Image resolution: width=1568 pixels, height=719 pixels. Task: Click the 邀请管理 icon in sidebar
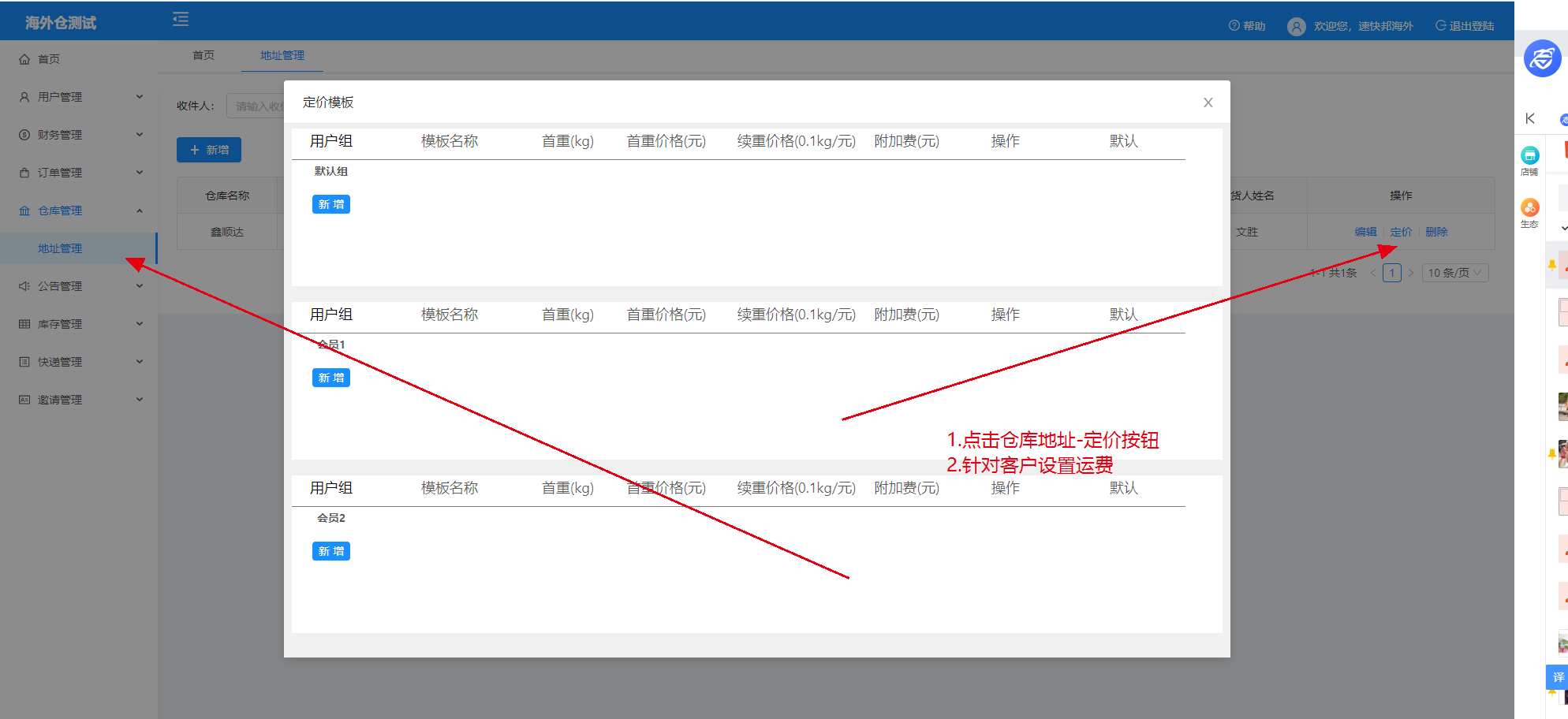24,400
